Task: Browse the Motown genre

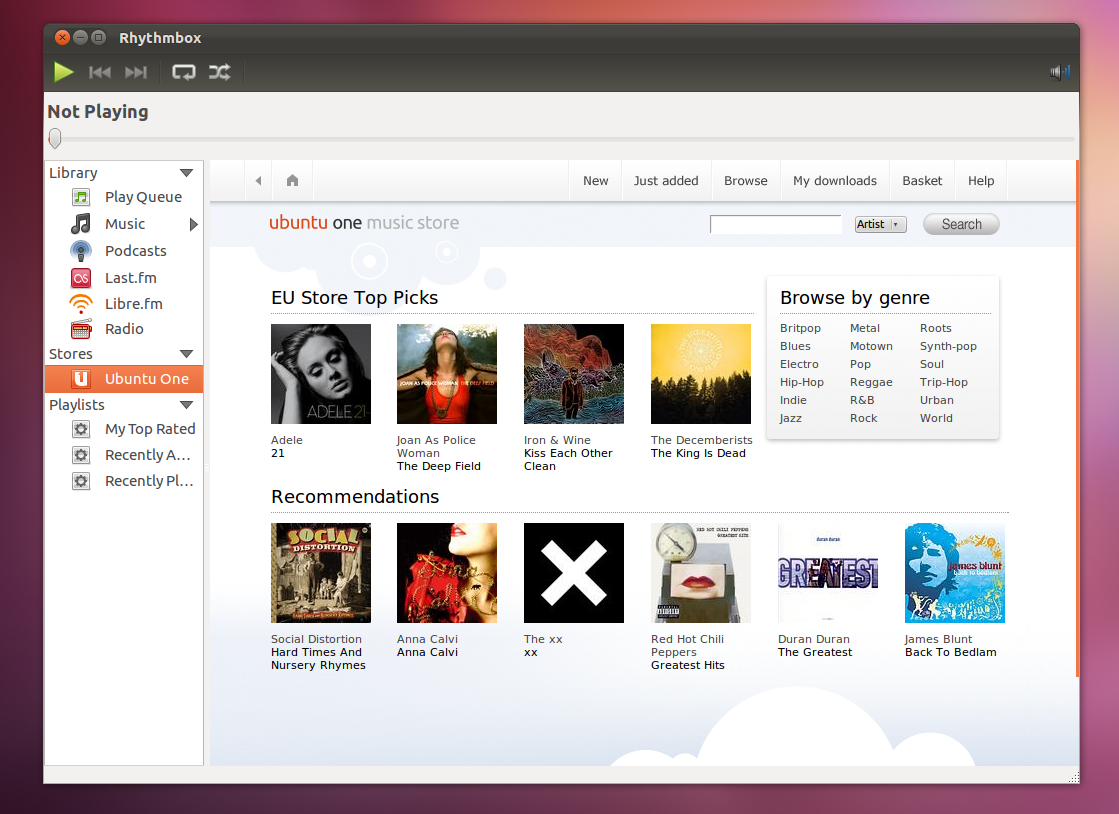Action: click(x=871, y=346)
